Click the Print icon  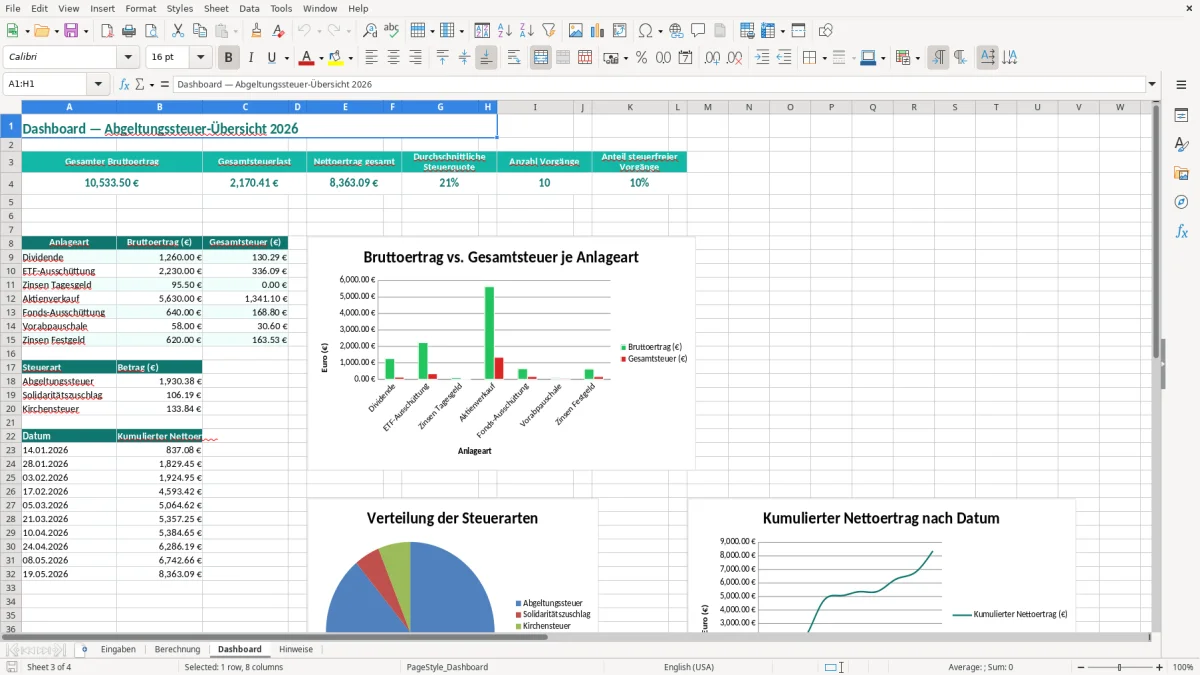pyautogui.click(x=129, y=31)
